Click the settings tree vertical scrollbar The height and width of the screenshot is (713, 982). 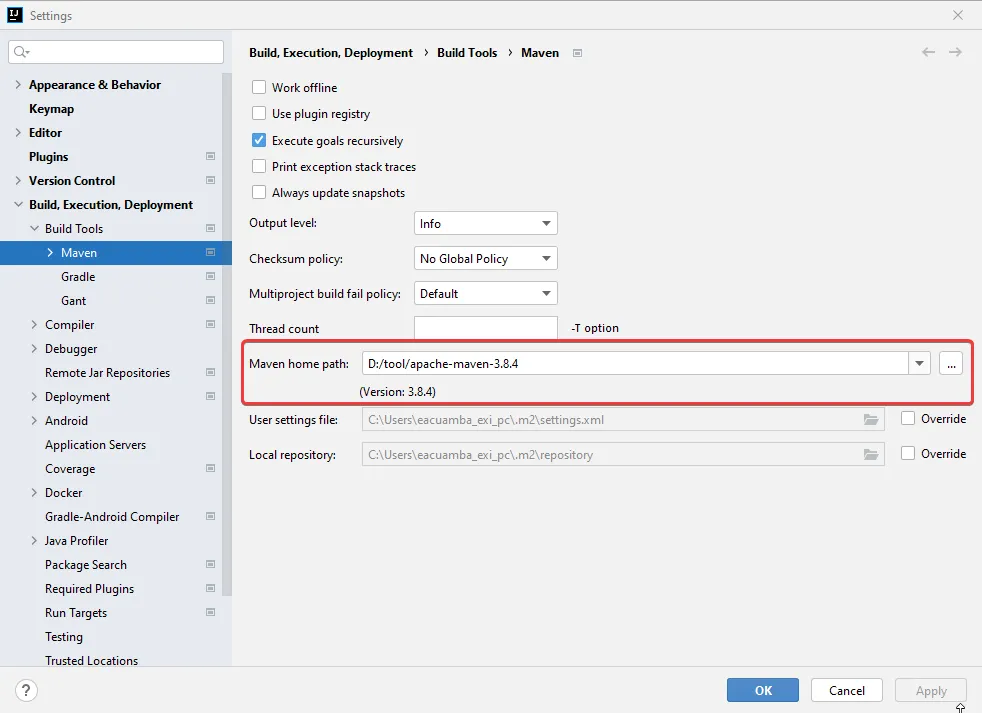227,335
